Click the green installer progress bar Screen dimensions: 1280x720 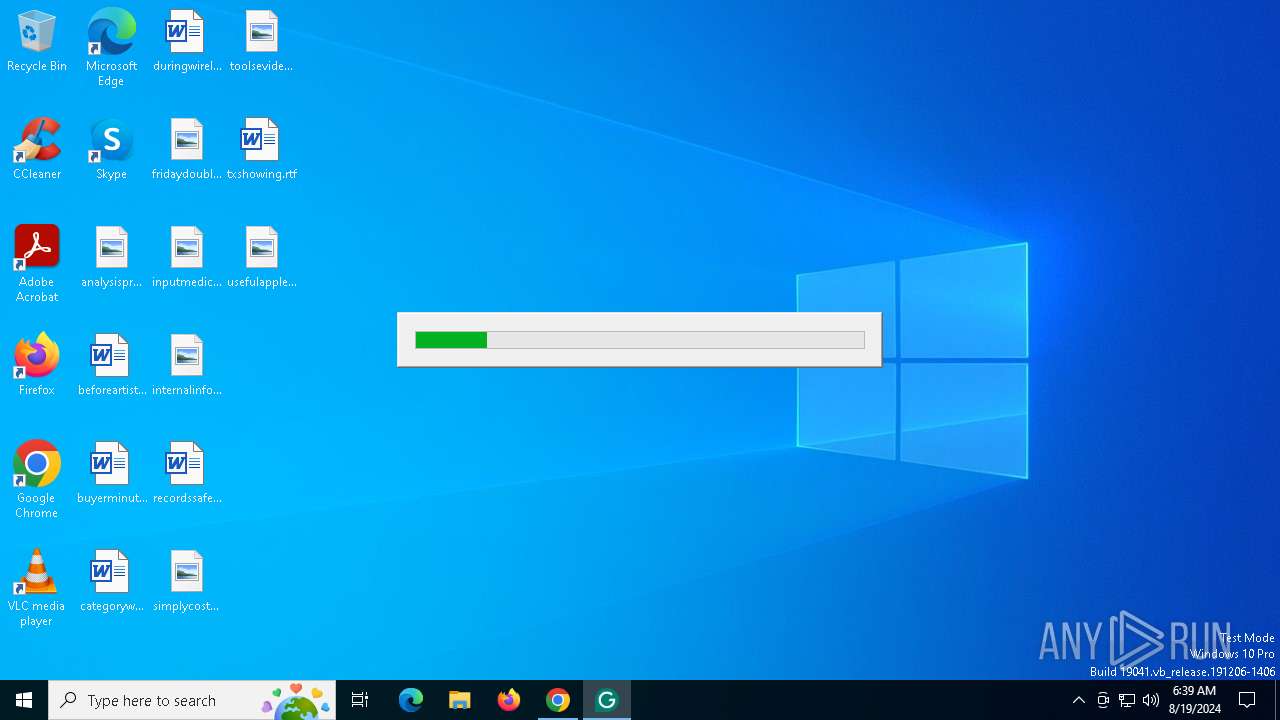coord(640,340)
